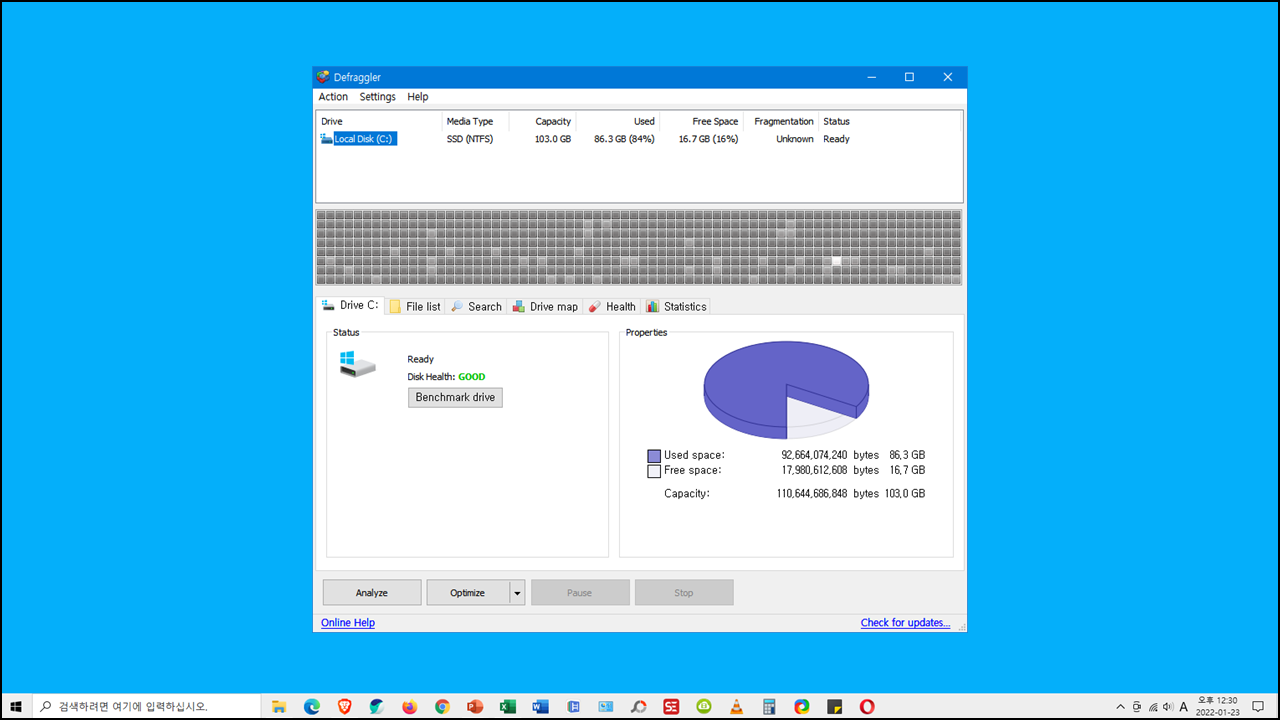Show hidden system tray icons
Image resolution: width=1280 pixels, height=720 pixels.
(1121, 706)
